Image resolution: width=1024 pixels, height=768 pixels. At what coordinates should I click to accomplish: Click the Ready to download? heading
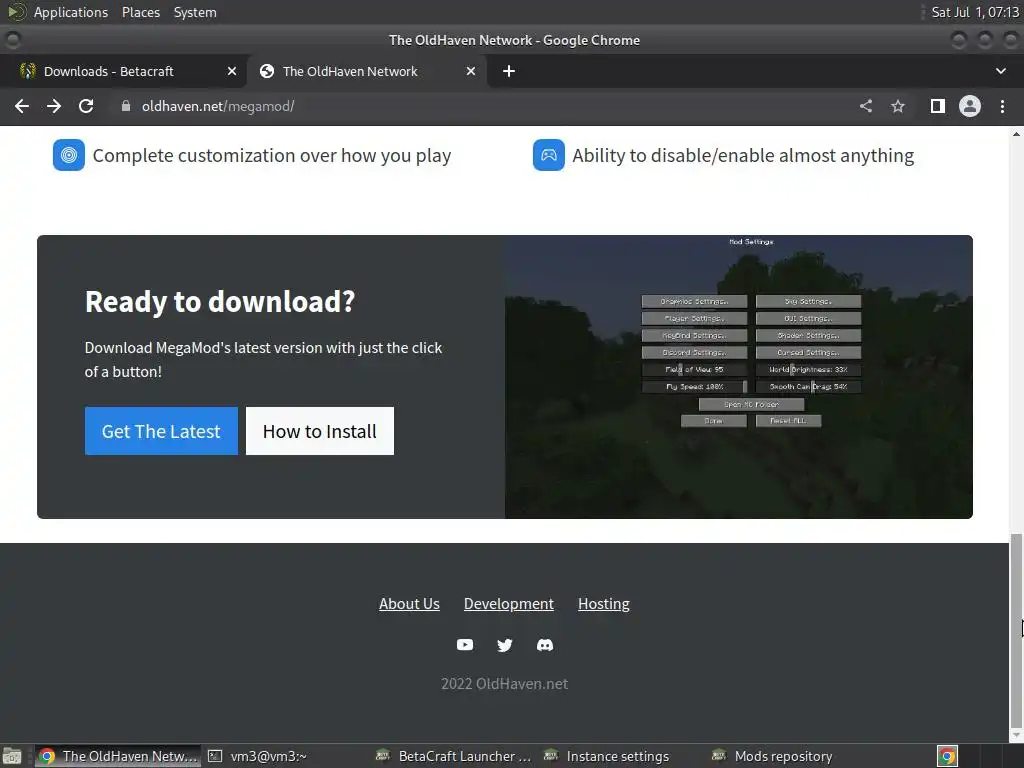pos(220,302)
